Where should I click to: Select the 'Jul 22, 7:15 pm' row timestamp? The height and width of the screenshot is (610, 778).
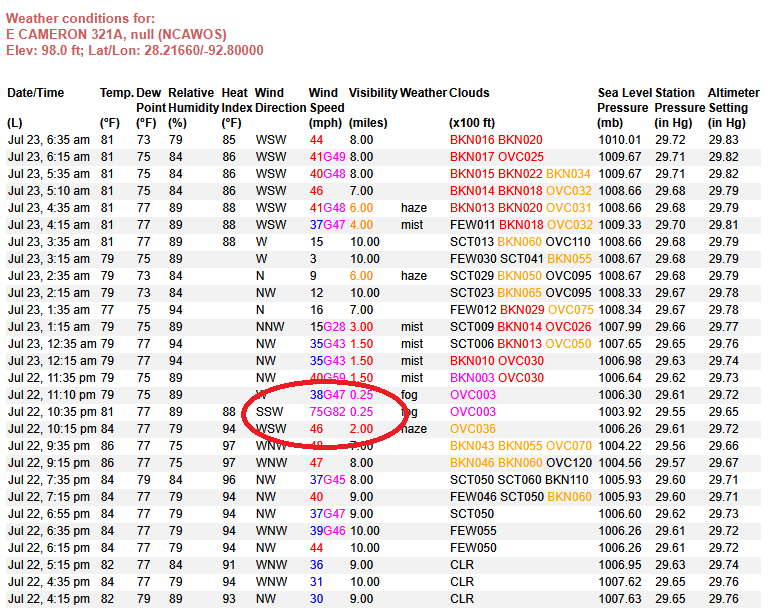coord(49,497)
